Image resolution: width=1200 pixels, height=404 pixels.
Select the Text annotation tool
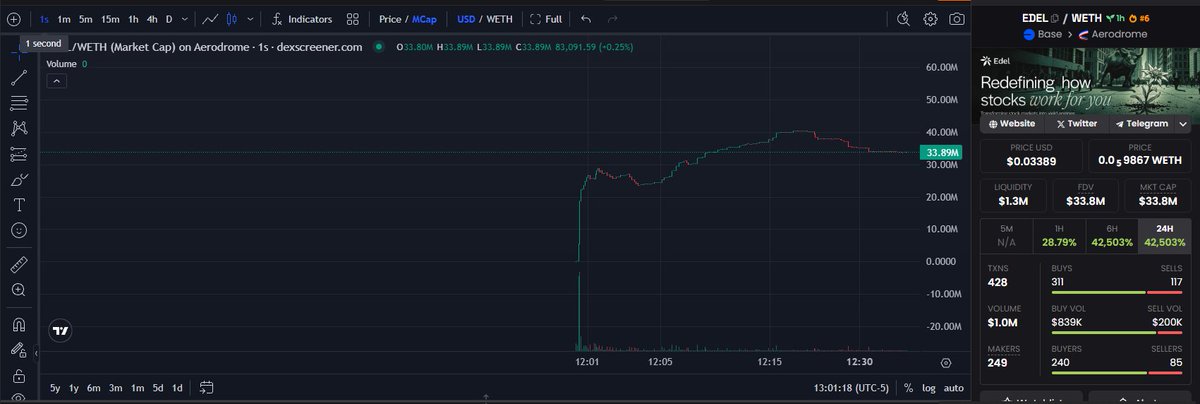point(18,204)
